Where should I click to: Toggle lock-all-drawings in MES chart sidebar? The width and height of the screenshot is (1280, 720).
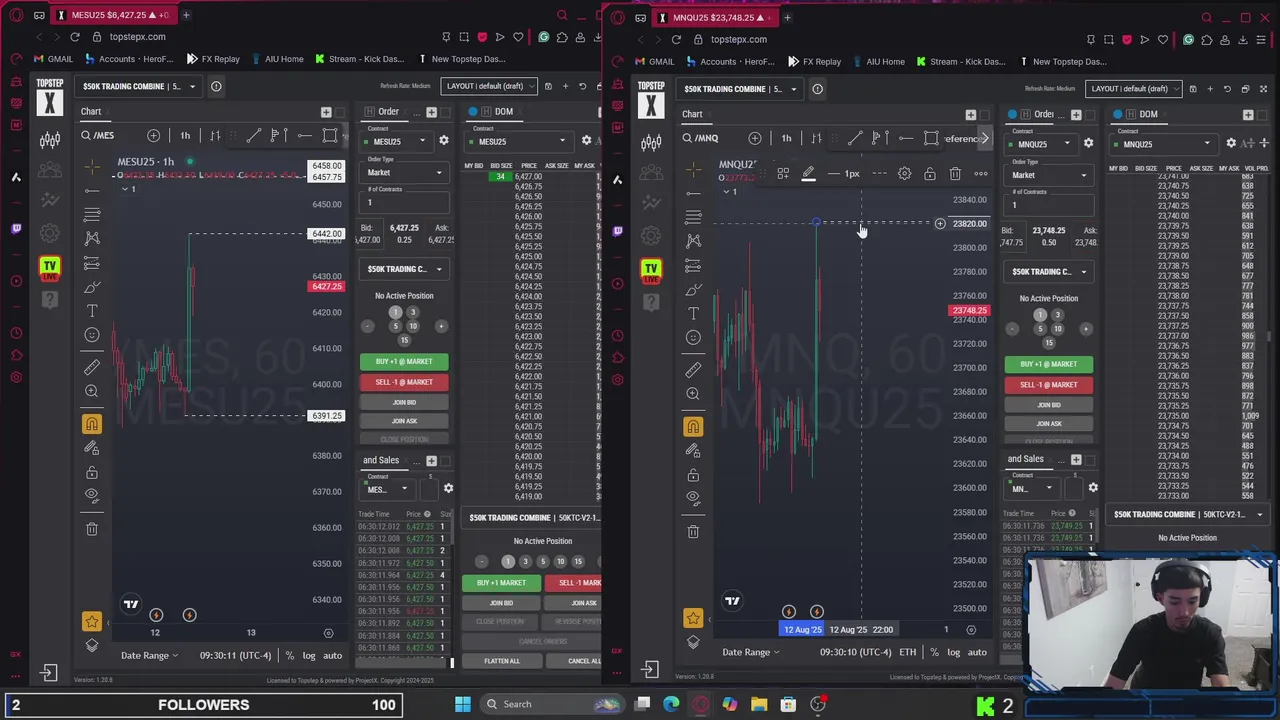[92, 472]
